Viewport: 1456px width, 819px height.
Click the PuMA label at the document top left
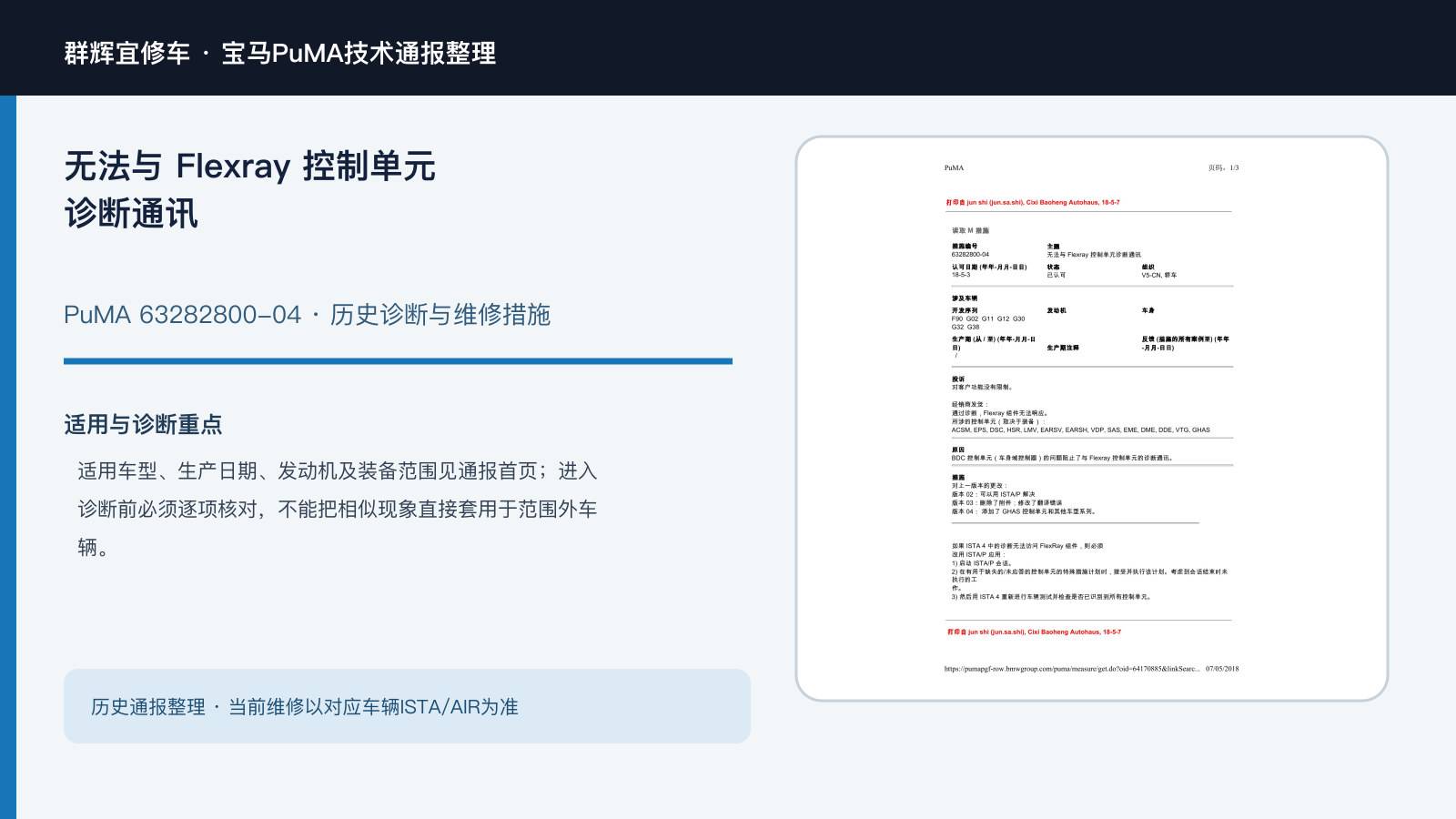click(x=954, y=167)
